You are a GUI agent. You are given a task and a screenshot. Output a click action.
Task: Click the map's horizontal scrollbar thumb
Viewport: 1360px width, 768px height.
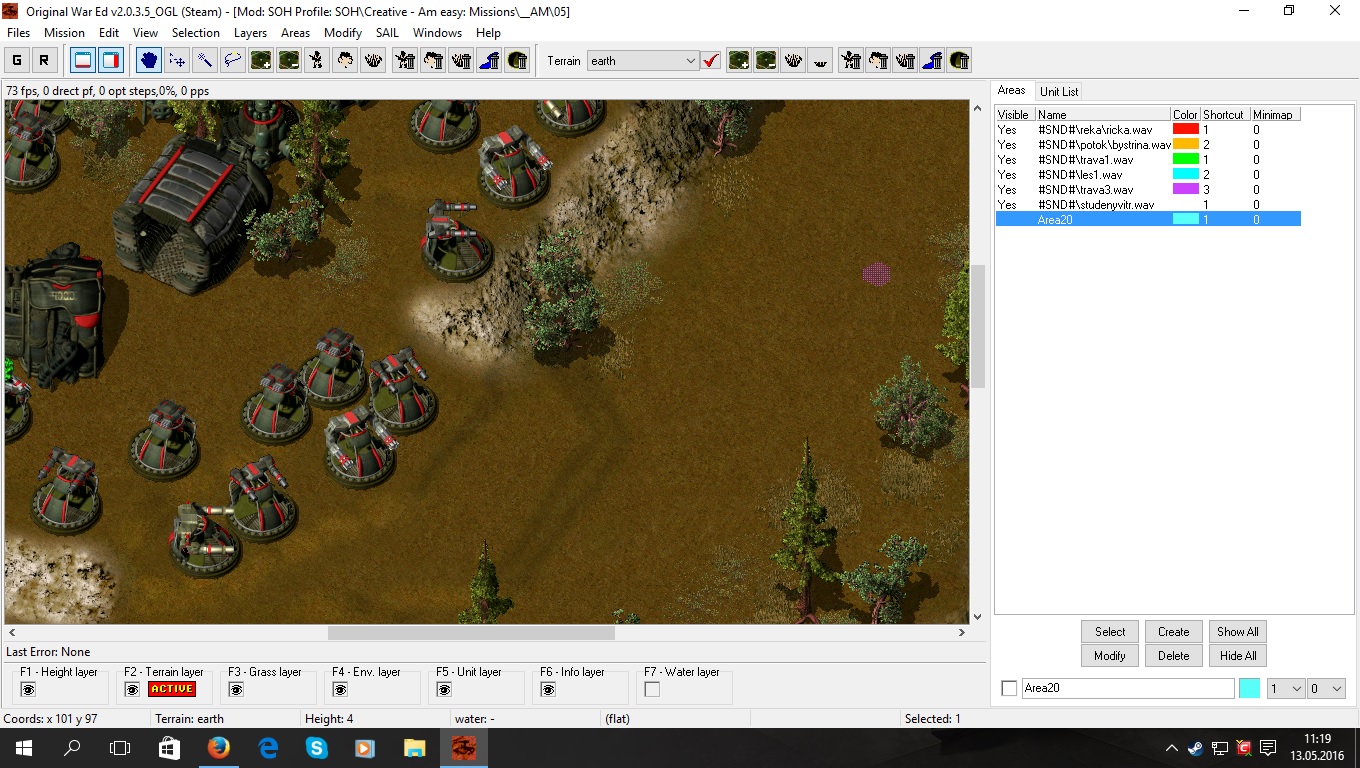(x=471, y=632)
